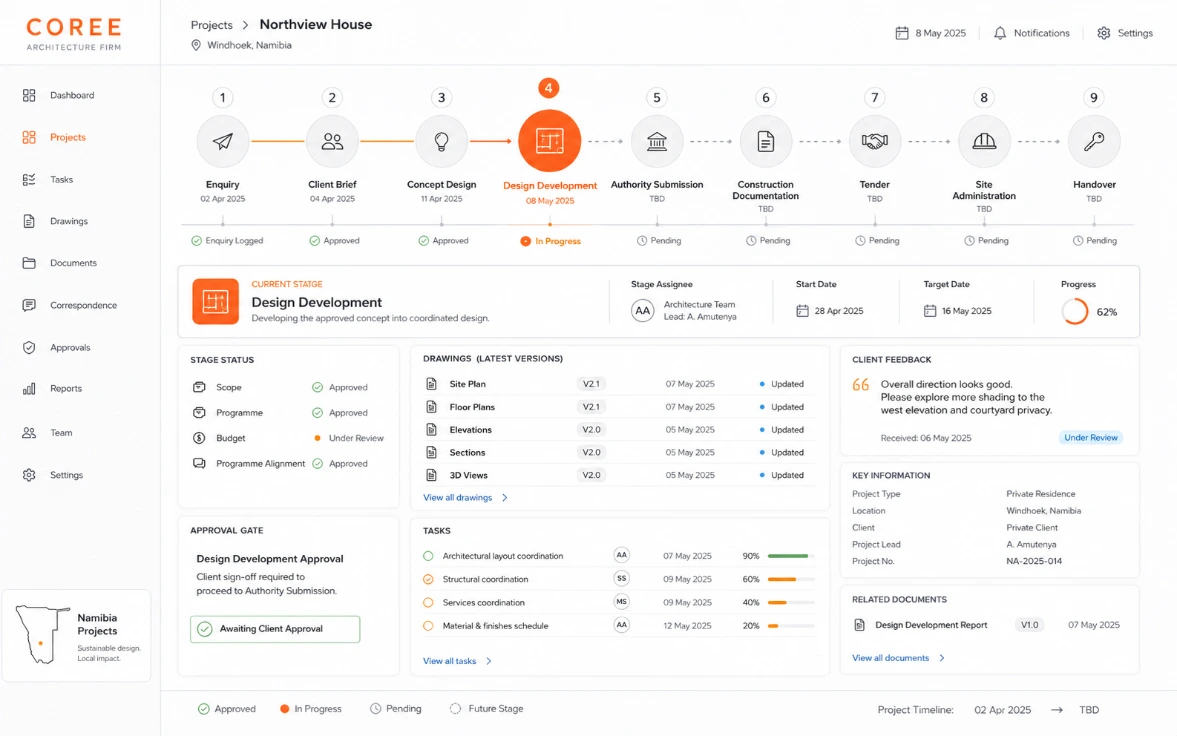The height and width of the screenshot is (736, 1177).
Task: Click the Enquiry Logged status check
Action: pos(196,241)
